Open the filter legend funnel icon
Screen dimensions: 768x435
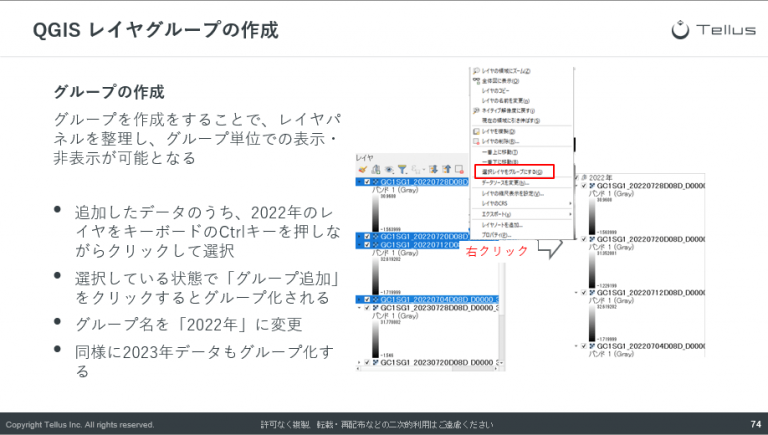pos(403,169)
